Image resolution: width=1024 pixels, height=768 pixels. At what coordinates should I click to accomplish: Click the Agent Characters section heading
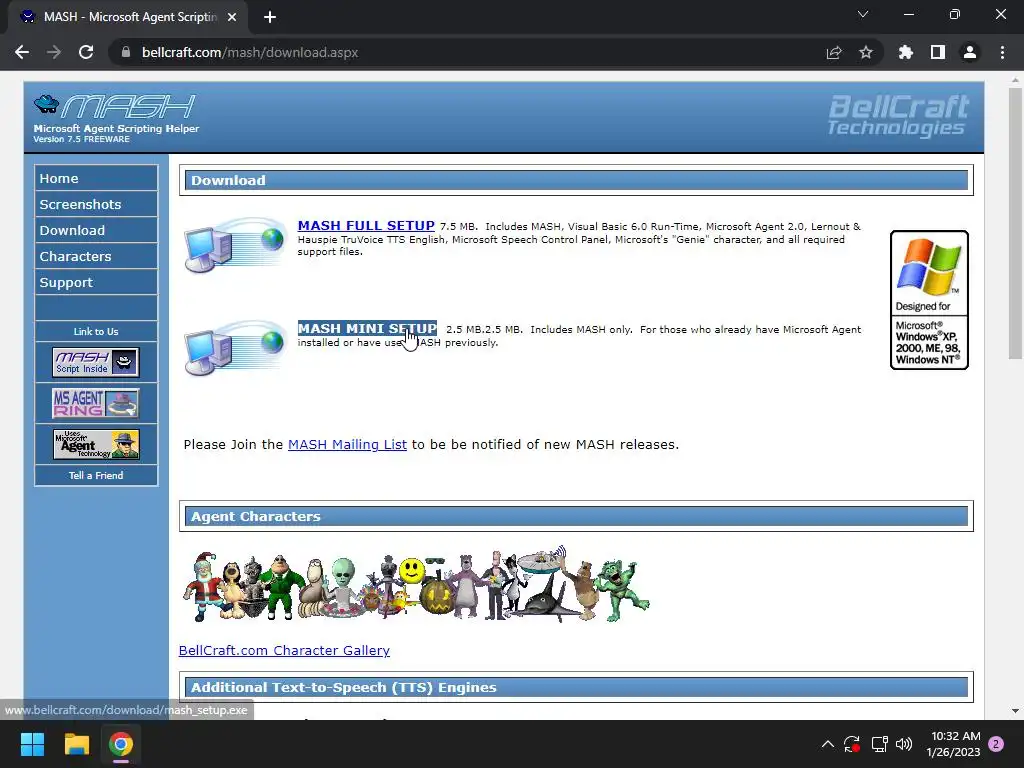tap(576, 516)
